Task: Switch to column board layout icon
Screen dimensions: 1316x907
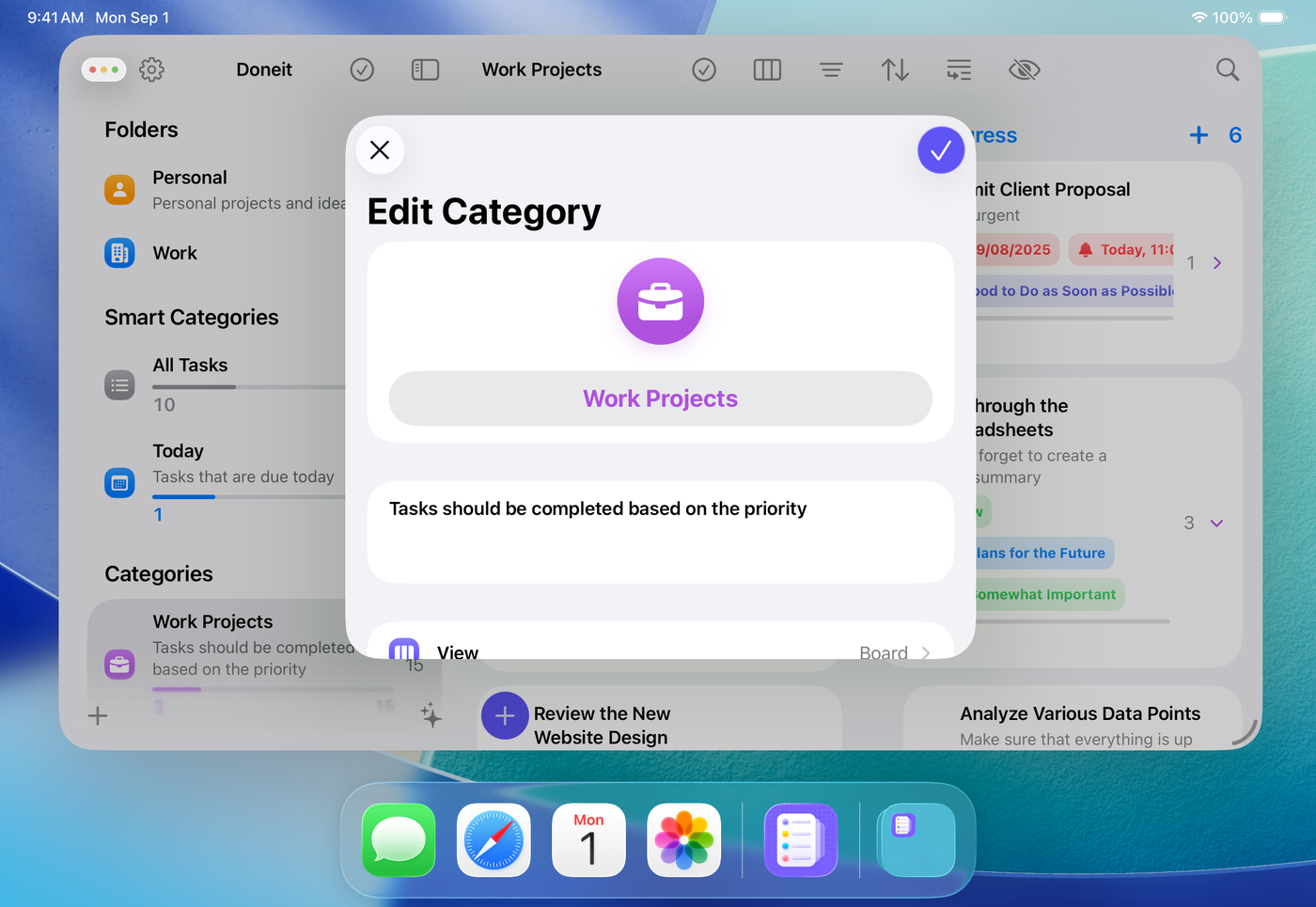Action: (x=767, y=70)
